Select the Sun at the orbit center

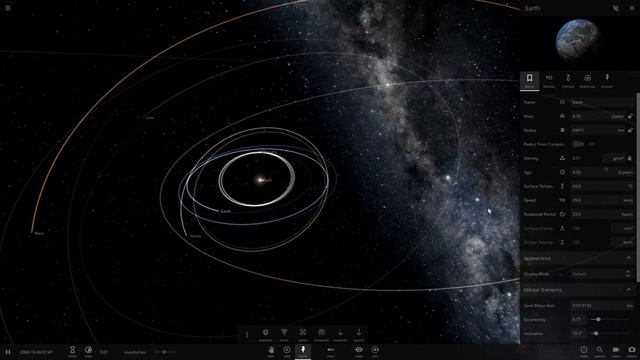pos(260,180)
